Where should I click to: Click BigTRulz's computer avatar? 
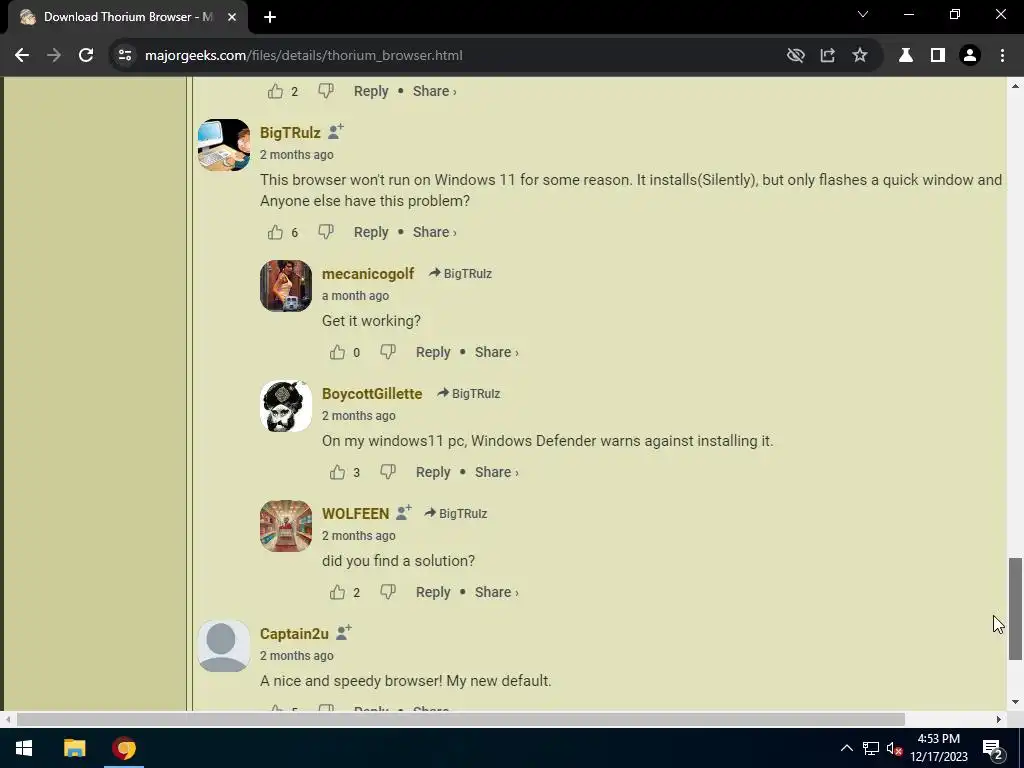[x=224, y=145]
